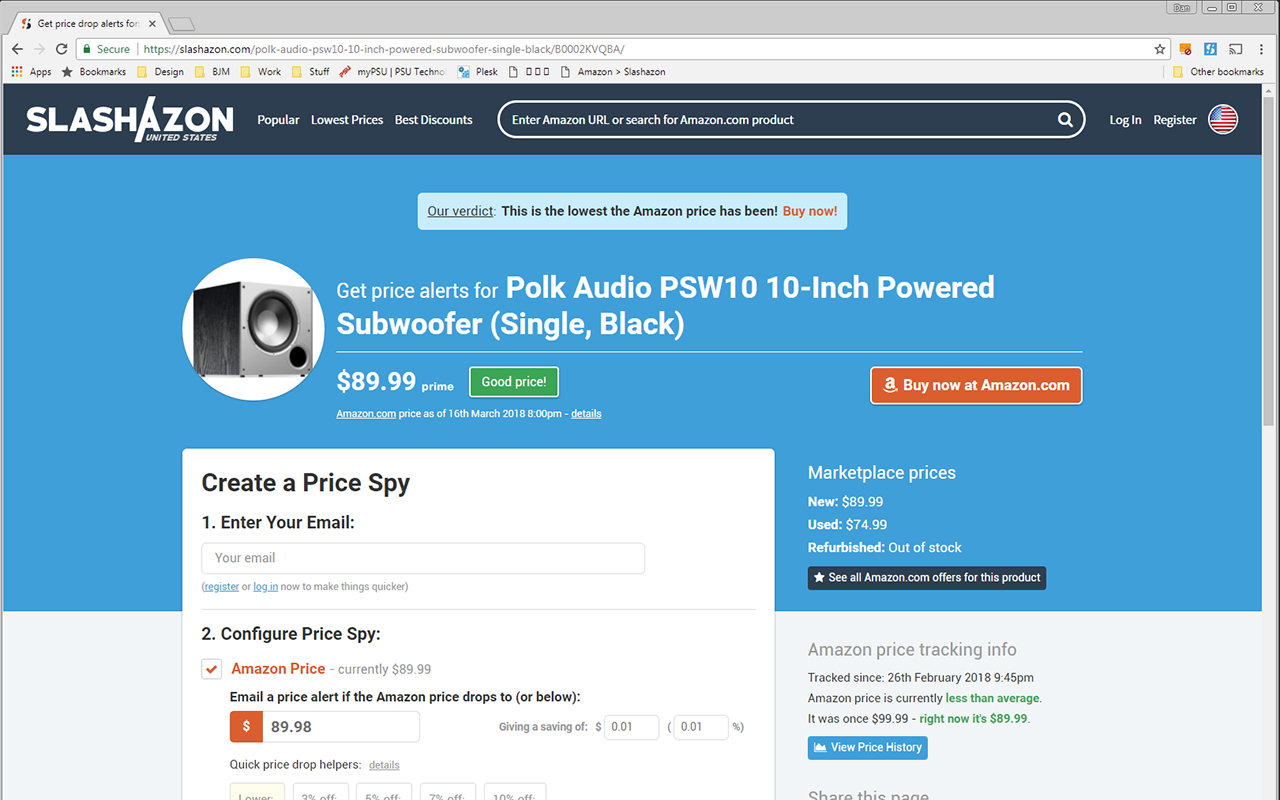Open the Lowest Prices menu item

[x=347, y=120]
